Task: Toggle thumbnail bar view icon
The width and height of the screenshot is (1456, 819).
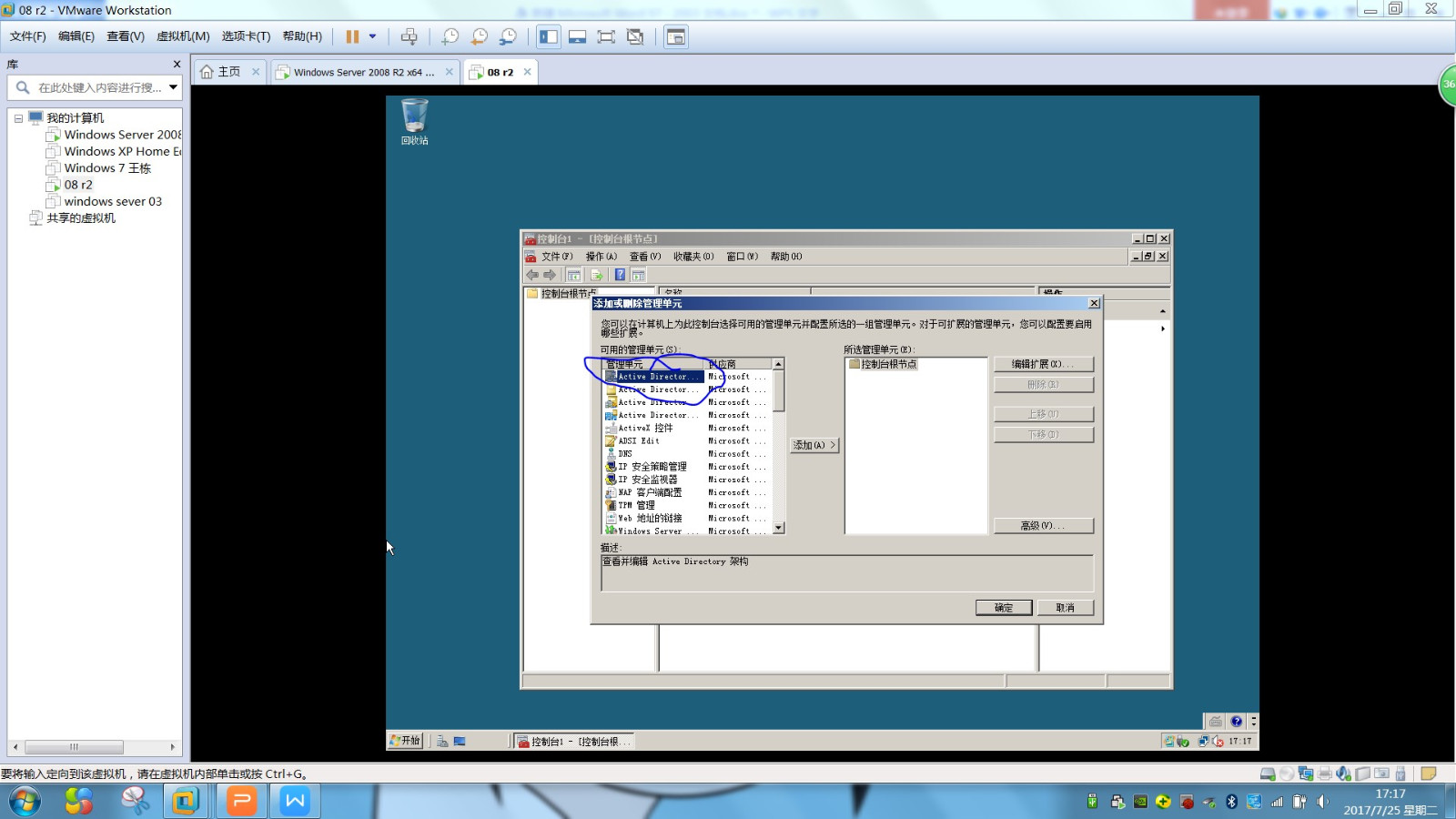Action: click(x=577, y=36)
